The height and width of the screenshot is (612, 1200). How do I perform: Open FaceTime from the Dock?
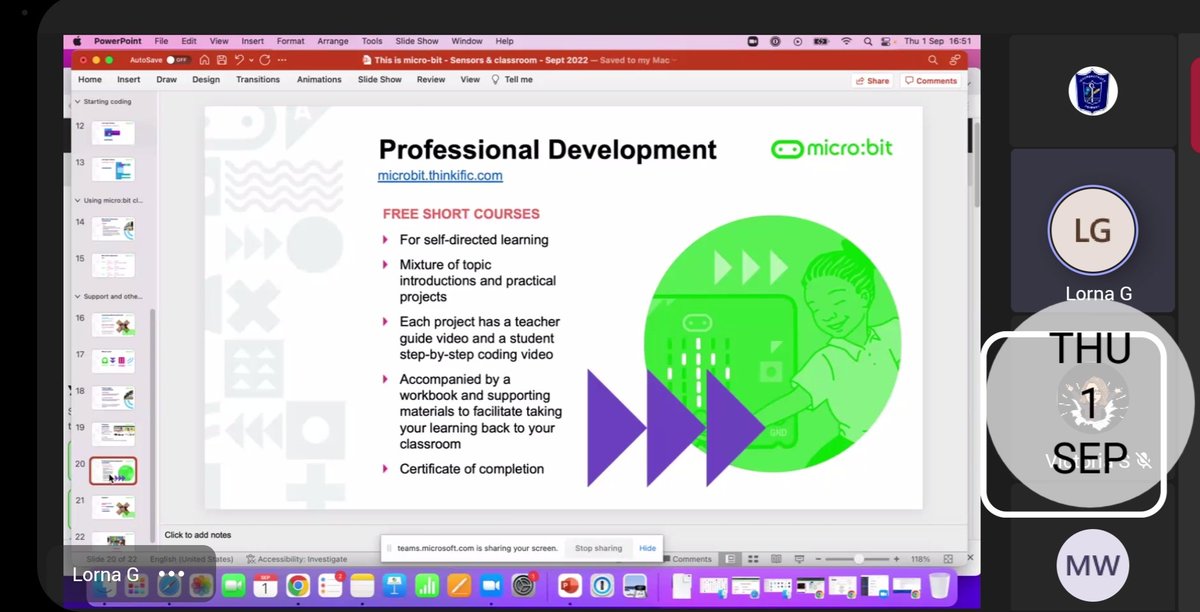pos(233,585)
